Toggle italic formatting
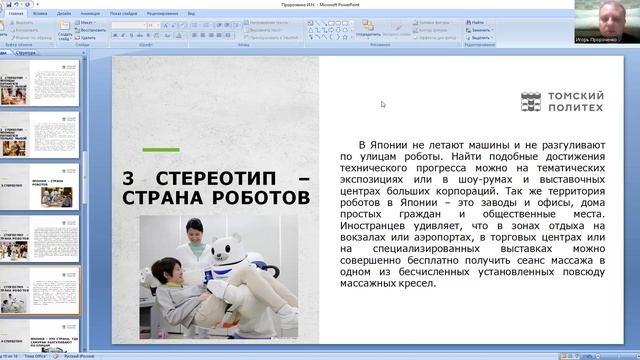The height and width of the screenshot is (360, 640). coord(123,36)
